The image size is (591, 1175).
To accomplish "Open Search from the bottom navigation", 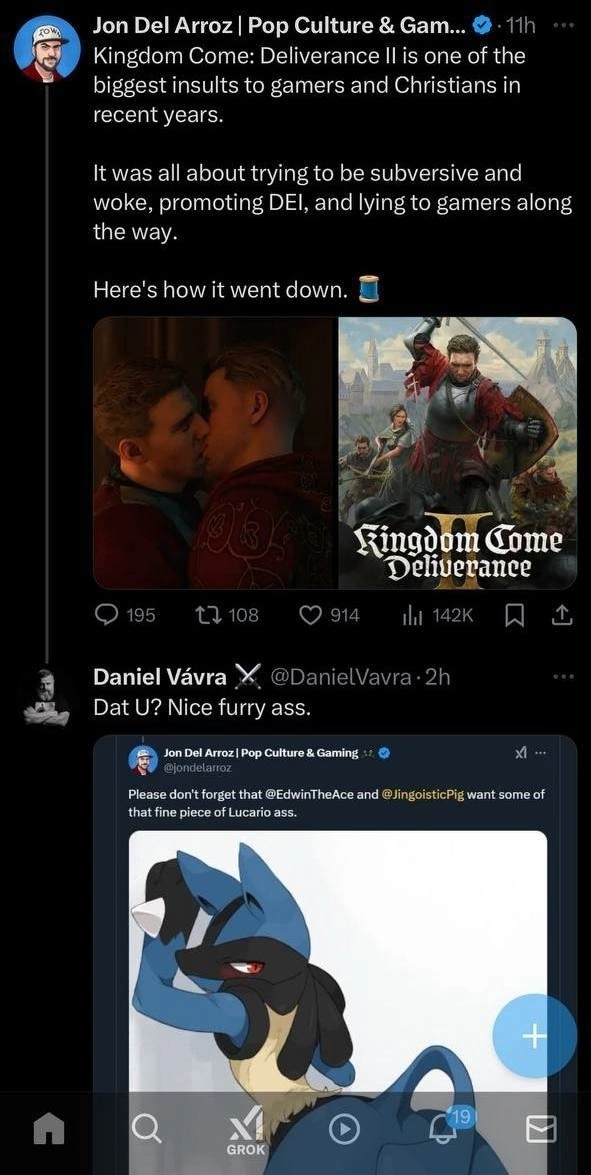I will [146, 1127].
